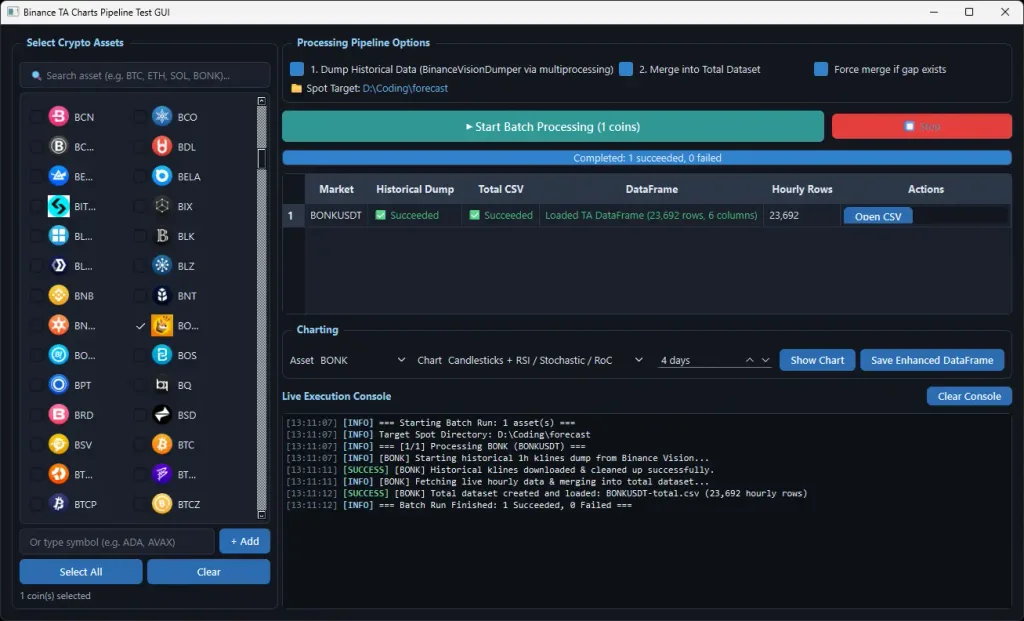Toggle Dump Historical Data checkbox
This screenshot has width=1024, height=621.
[296, 69]
